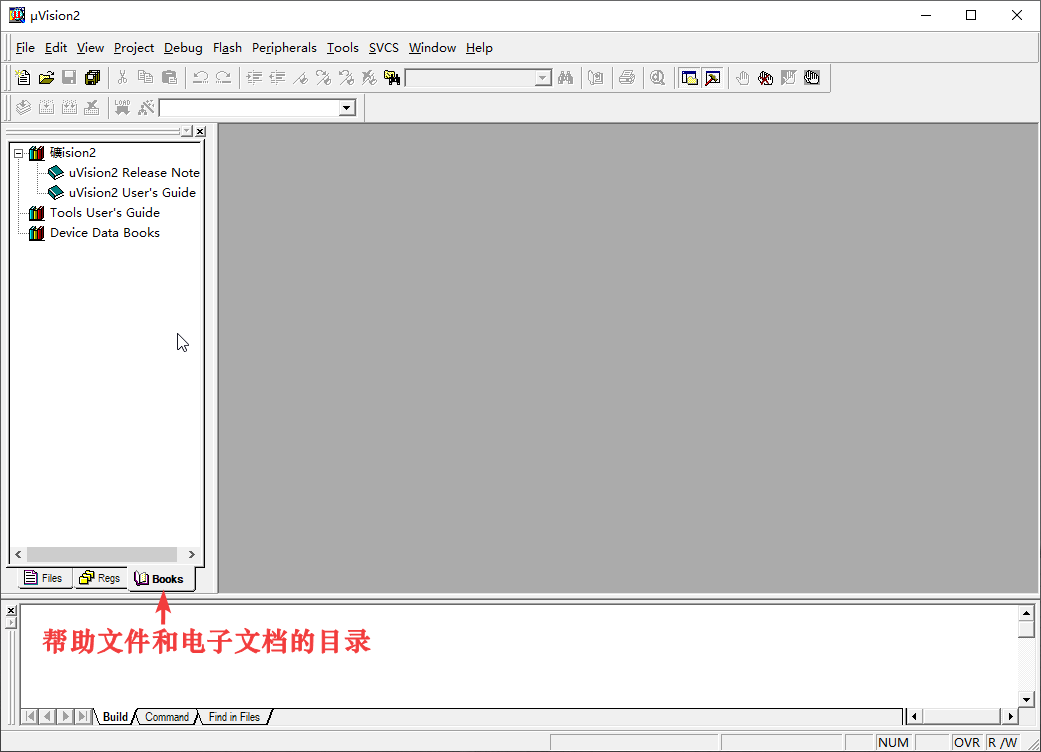This screenshot has height=752, width=1041.
Task: Switch to Find in Files output tab
Action: pyautogui.click(x=234, y=717)
